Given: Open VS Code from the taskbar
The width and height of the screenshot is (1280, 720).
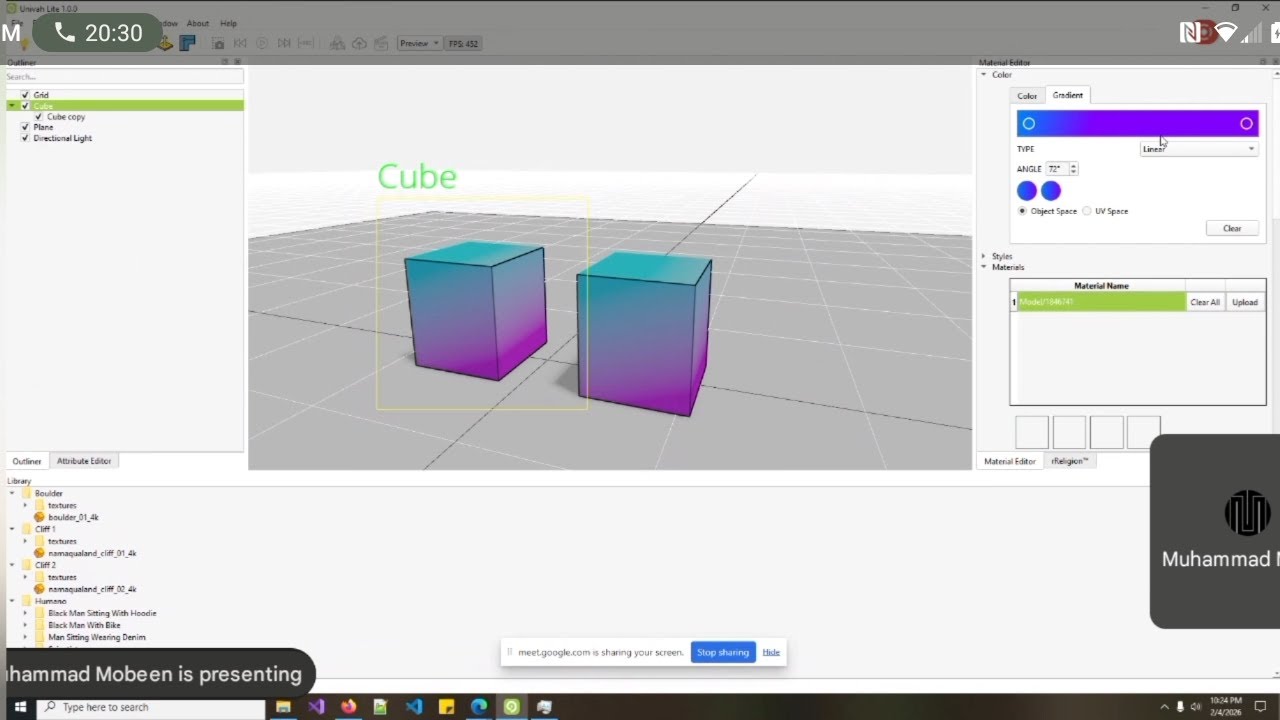Looking at the screenshot, I should click(x=414, y=707).
